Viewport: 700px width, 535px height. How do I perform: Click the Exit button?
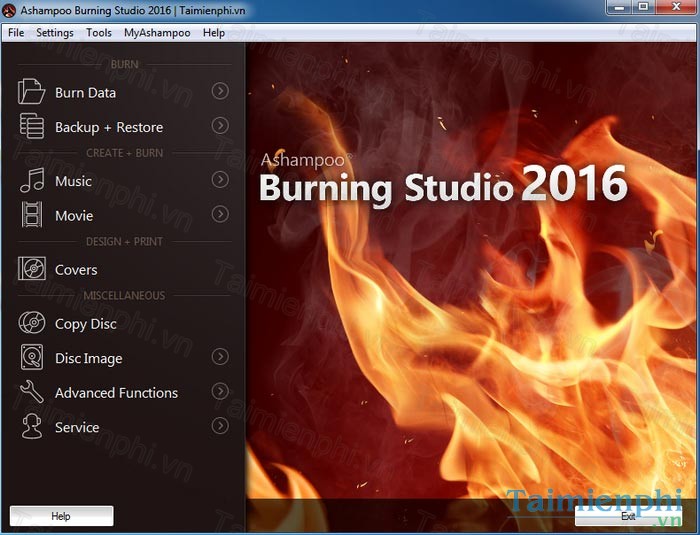pos(628,516)
